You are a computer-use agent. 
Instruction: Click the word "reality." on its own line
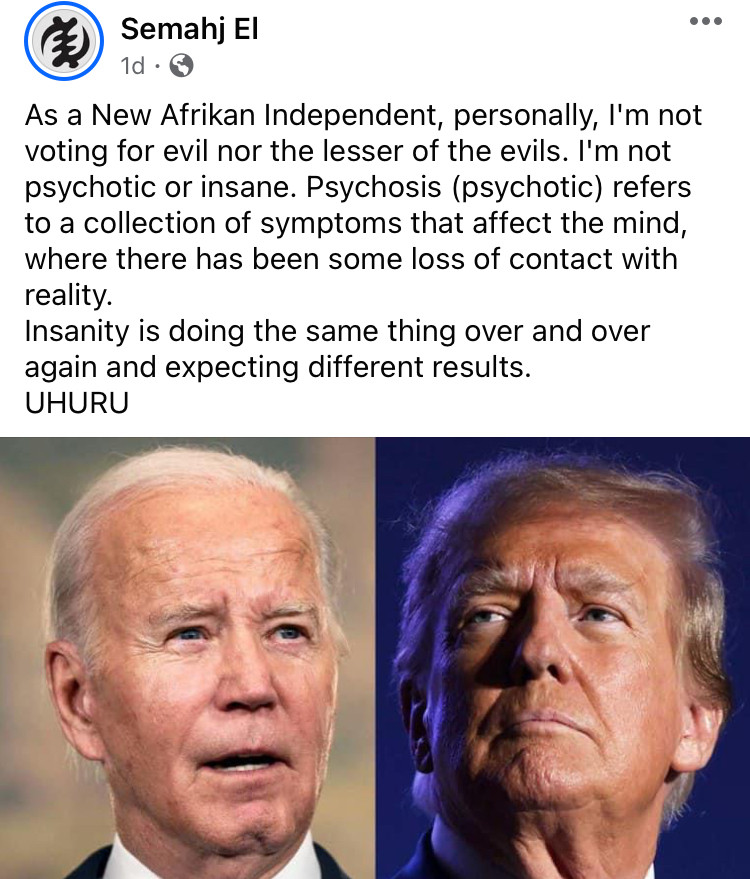click(68, 295)
